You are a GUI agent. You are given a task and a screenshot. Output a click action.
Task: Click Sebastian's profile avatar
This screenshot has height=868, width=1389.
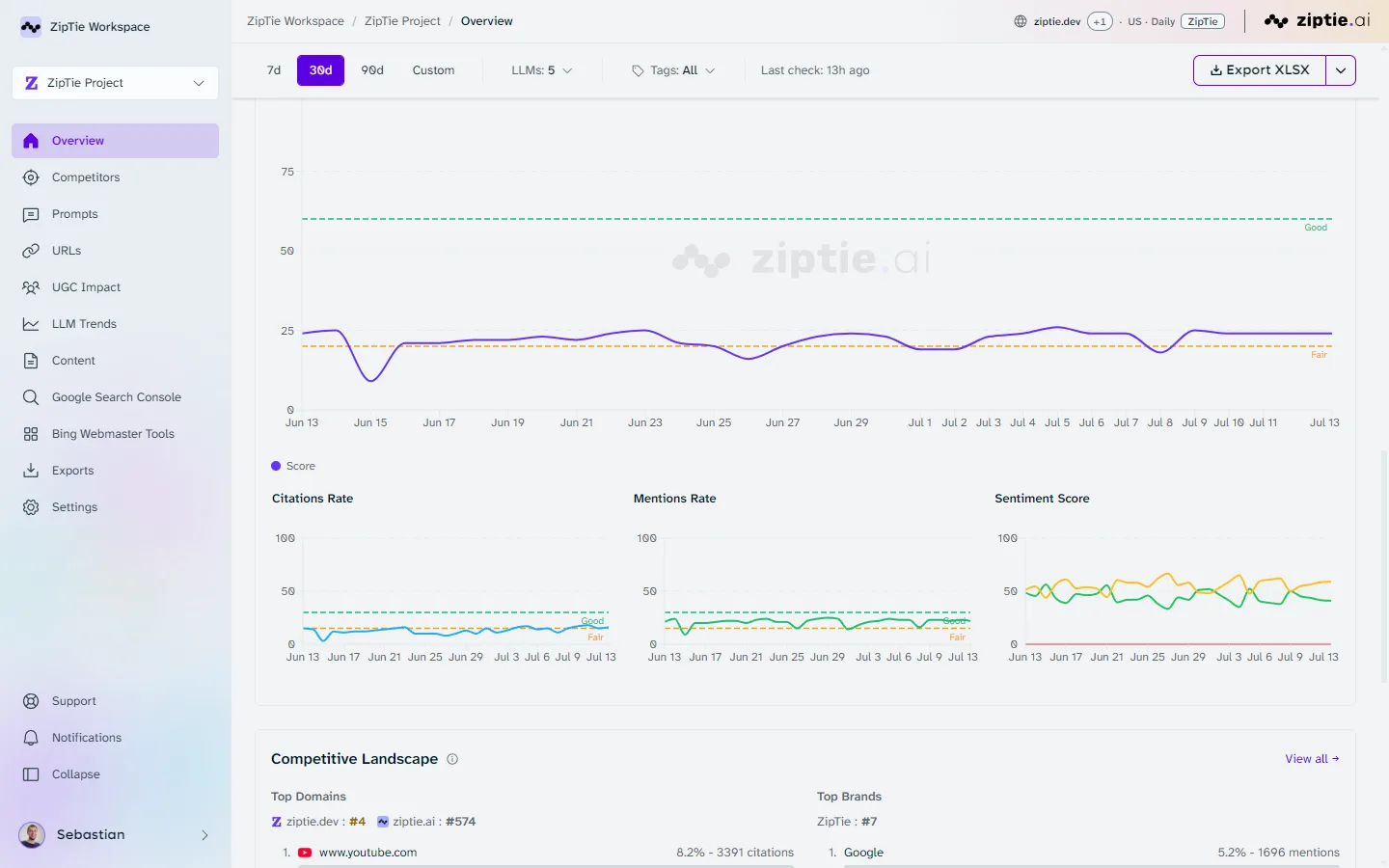tap(32, 835)
